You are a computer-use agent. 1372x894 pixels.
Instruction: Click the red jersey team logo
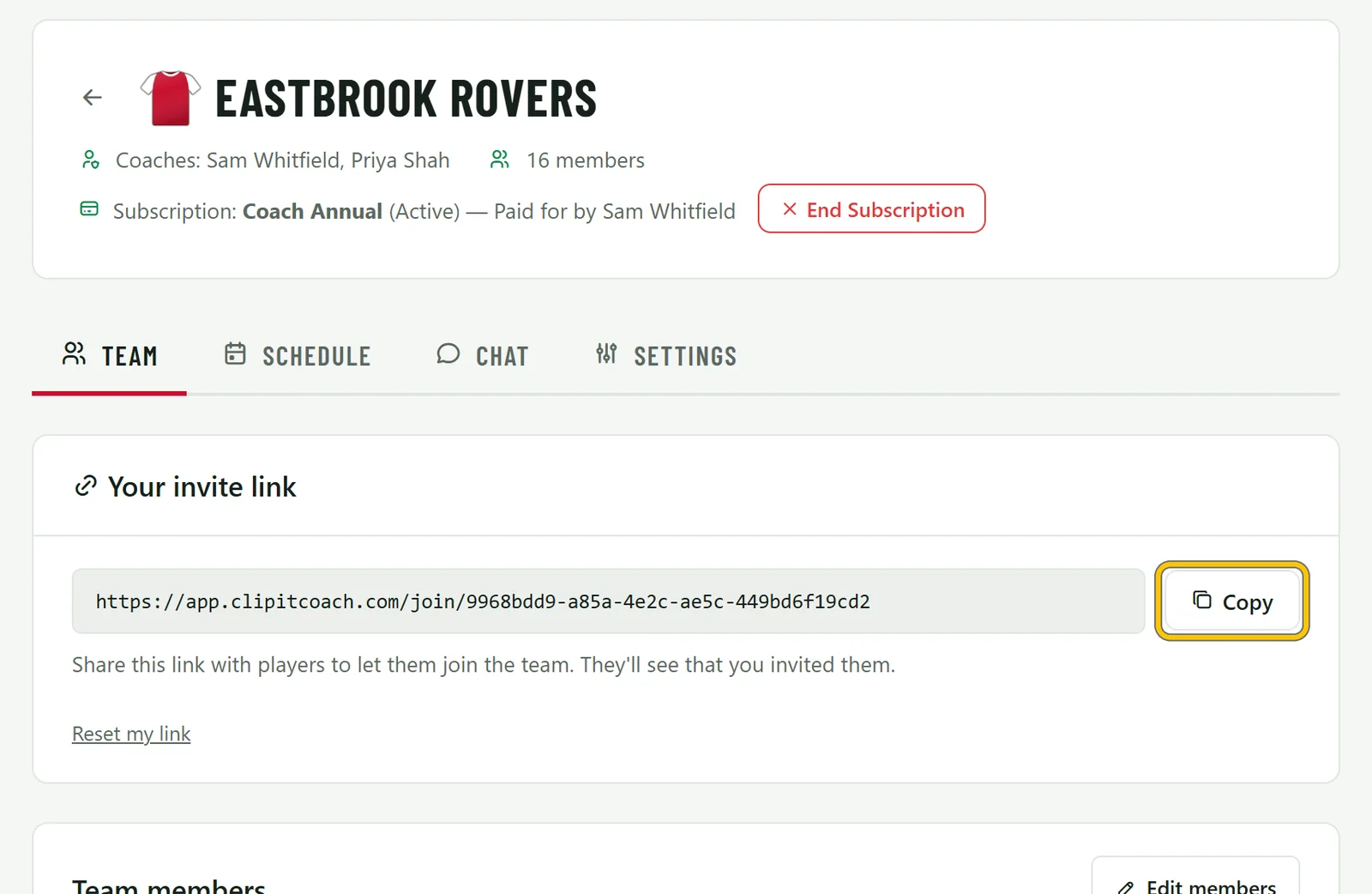coord(171,98)
